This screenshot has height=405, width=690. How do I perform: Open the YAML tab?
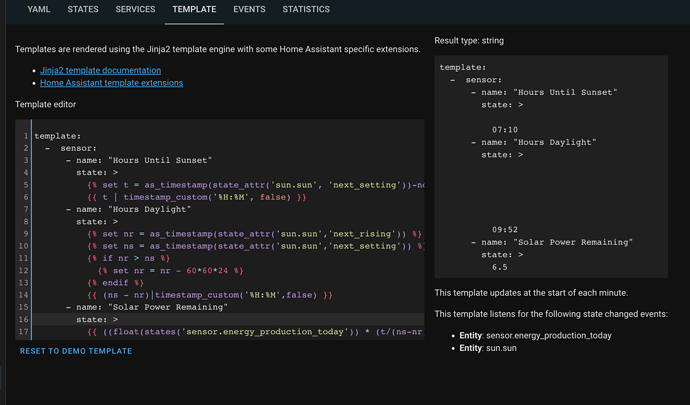pyautogui.click(x=39, y=9)
